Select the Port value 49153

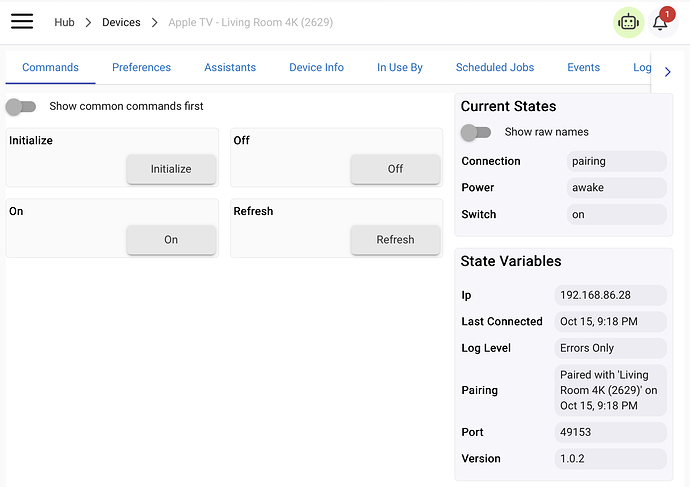tap(610, 432)
